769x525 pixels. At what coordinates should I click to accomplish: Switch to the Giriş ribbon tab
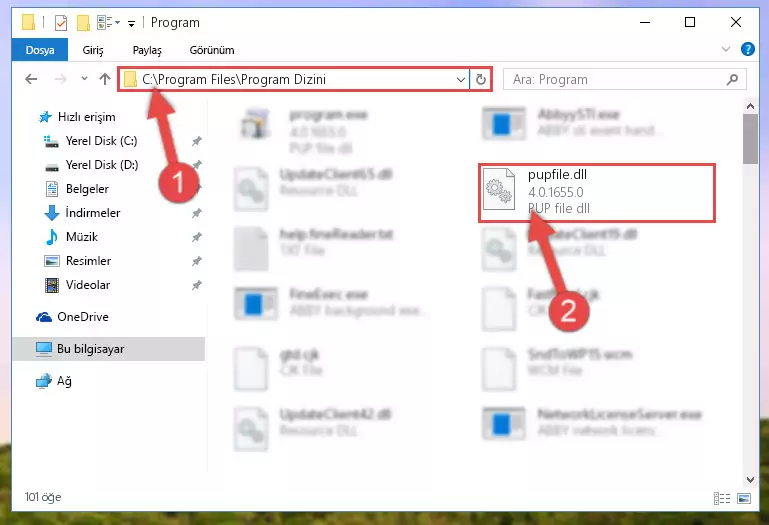tap(93, 50)
